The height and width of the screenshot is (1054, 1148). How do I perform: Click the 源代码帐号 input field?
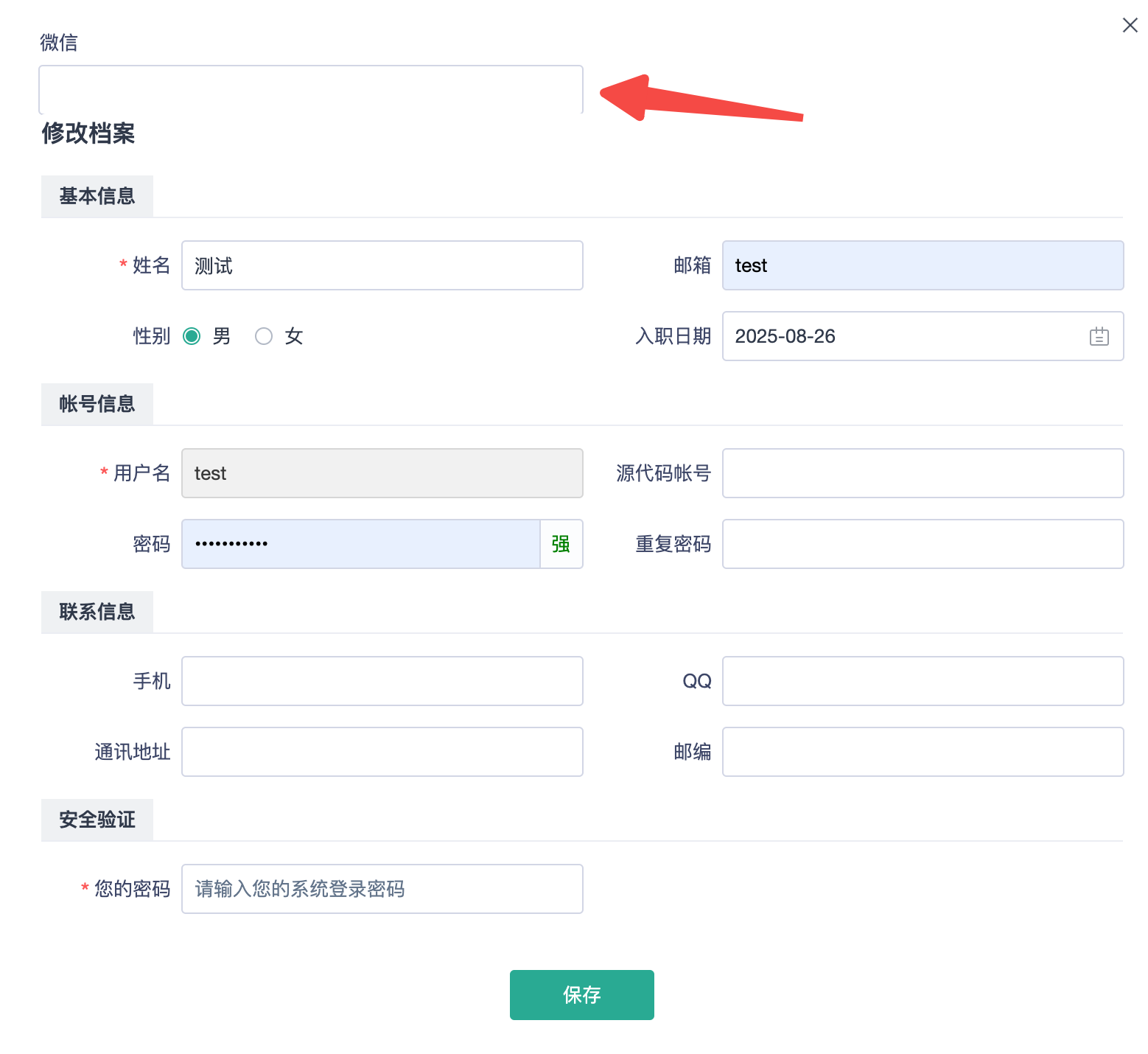click(923, 473)
